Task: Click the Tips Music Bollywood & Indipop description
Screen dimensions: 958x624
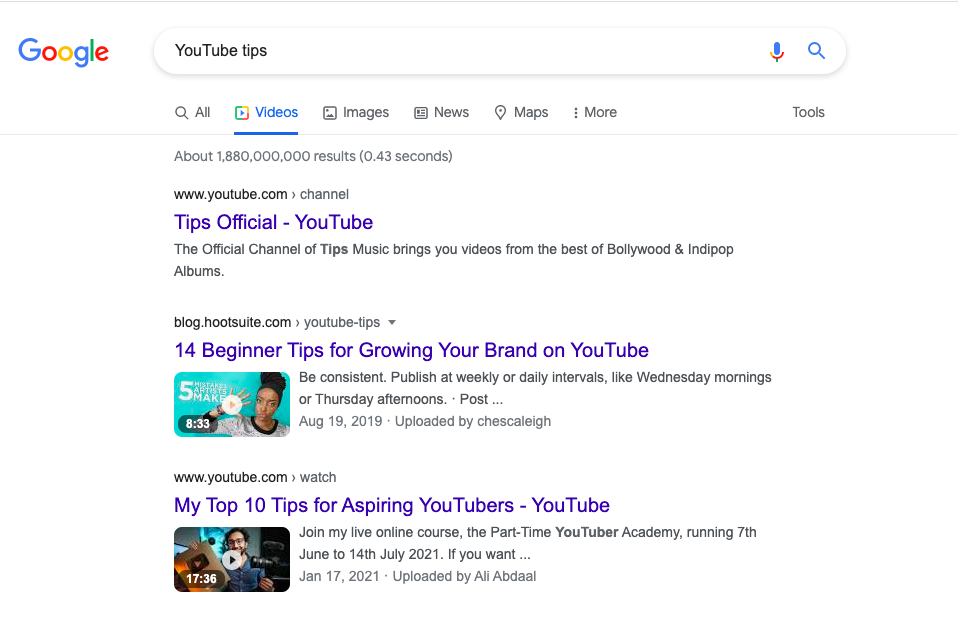Action: [x=454, y=260]
